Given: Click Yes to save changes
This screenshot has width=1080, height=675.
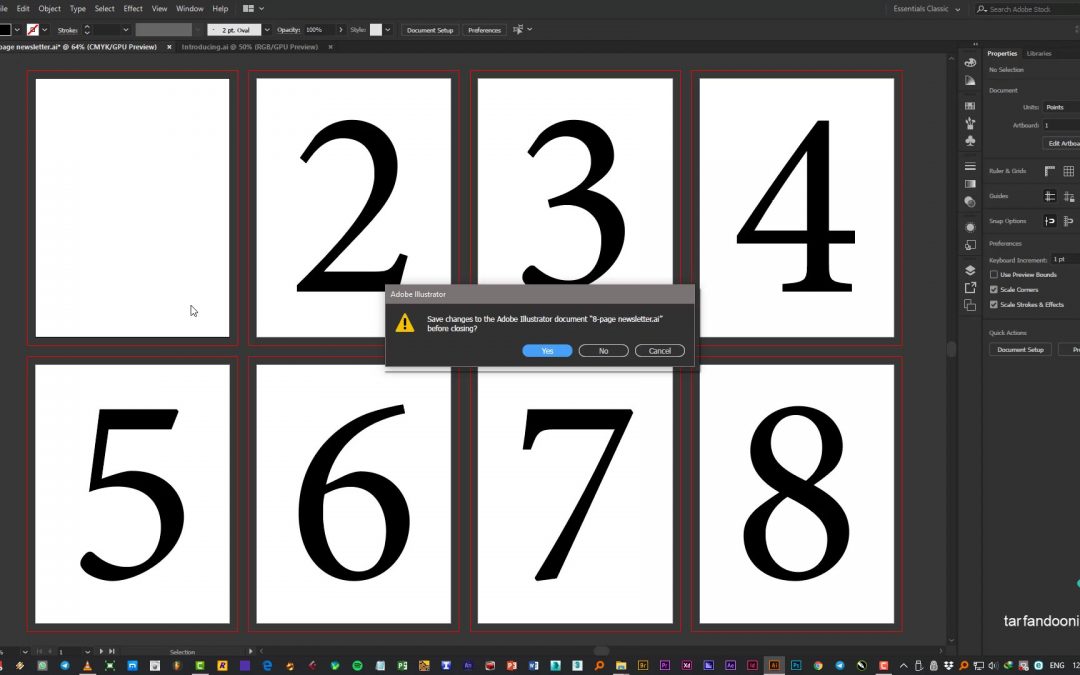Looking at the screenshot, I should click(547, 351).
